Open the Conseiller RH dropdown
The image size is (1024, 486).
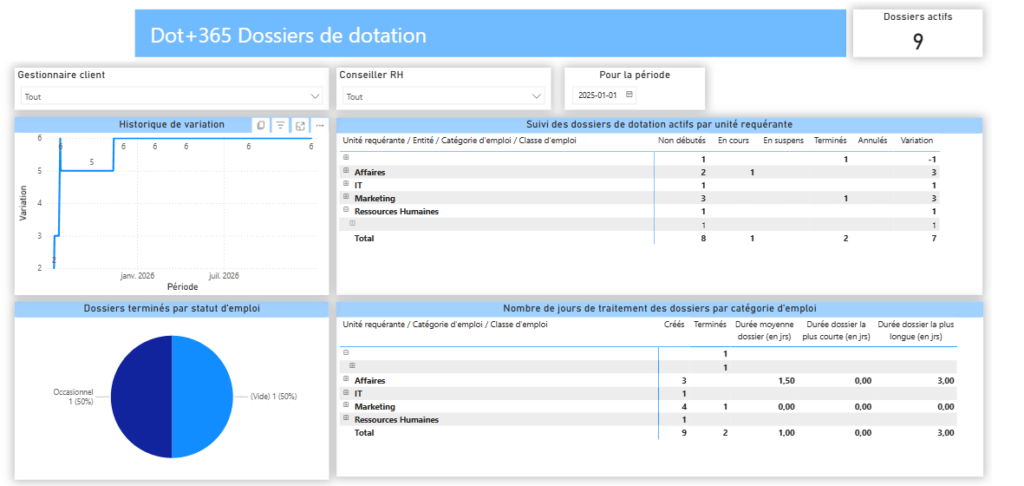pyautogui.click(x=537, y=97)
